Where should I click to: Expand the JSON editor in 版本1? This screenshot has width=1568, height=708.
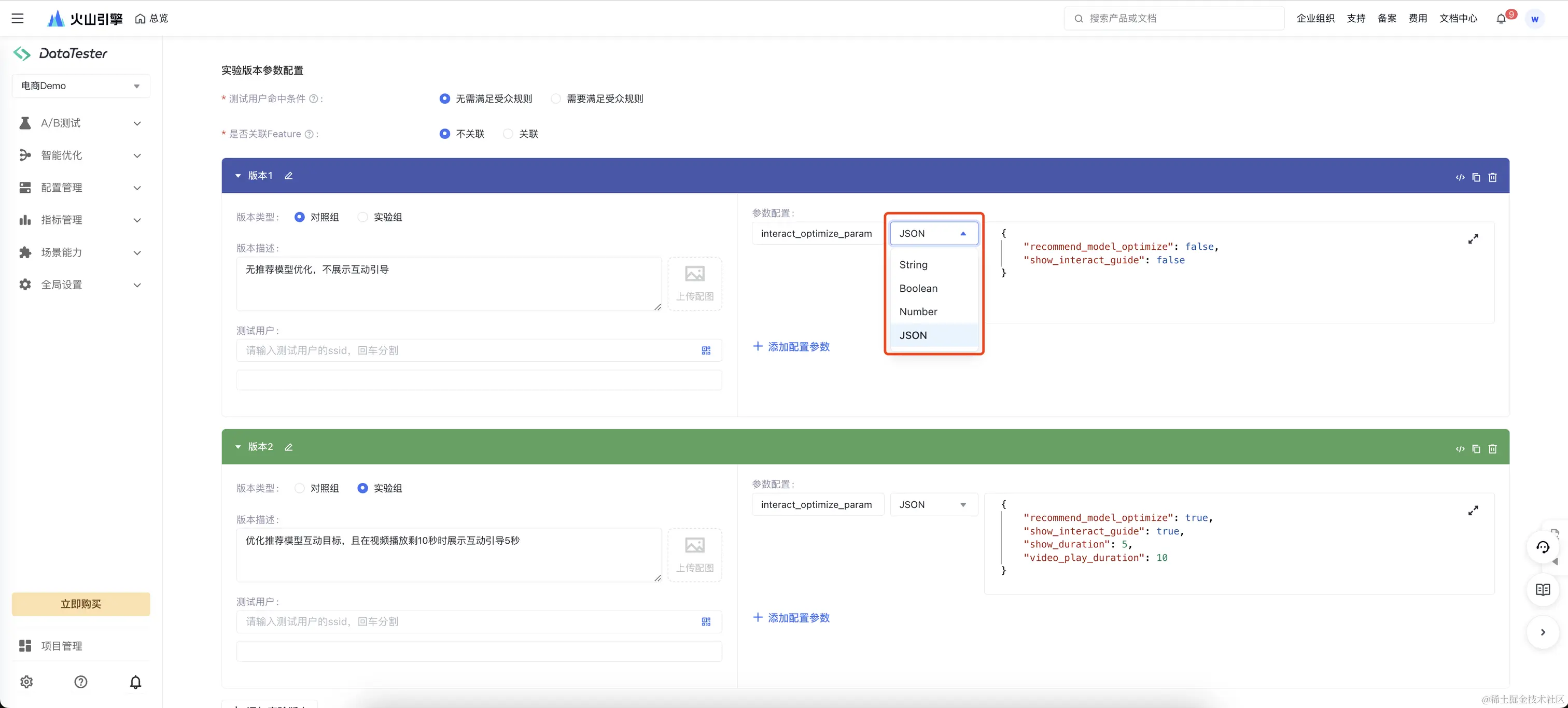click(x=1473, y=239)
